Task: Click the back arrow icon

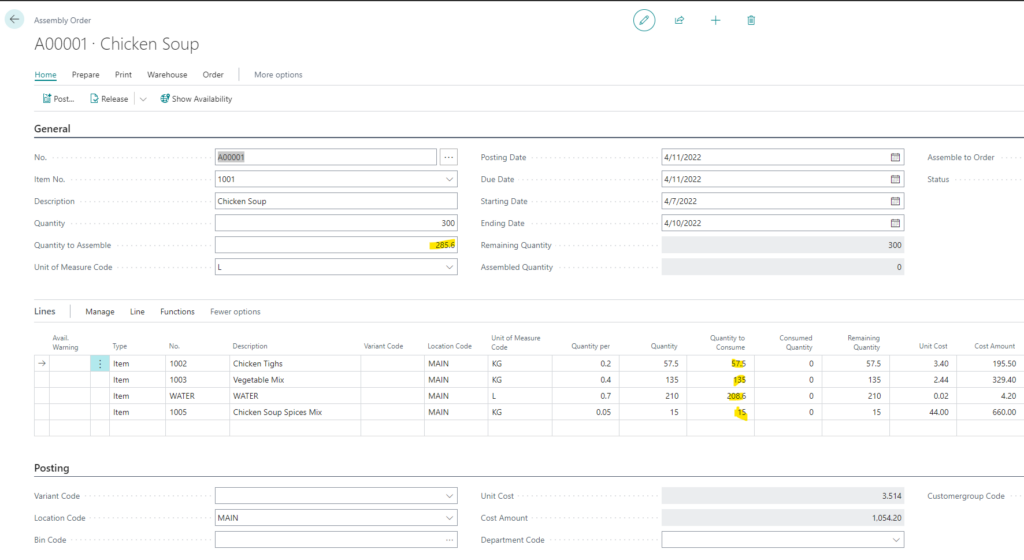Action: (x=15, y=20)
